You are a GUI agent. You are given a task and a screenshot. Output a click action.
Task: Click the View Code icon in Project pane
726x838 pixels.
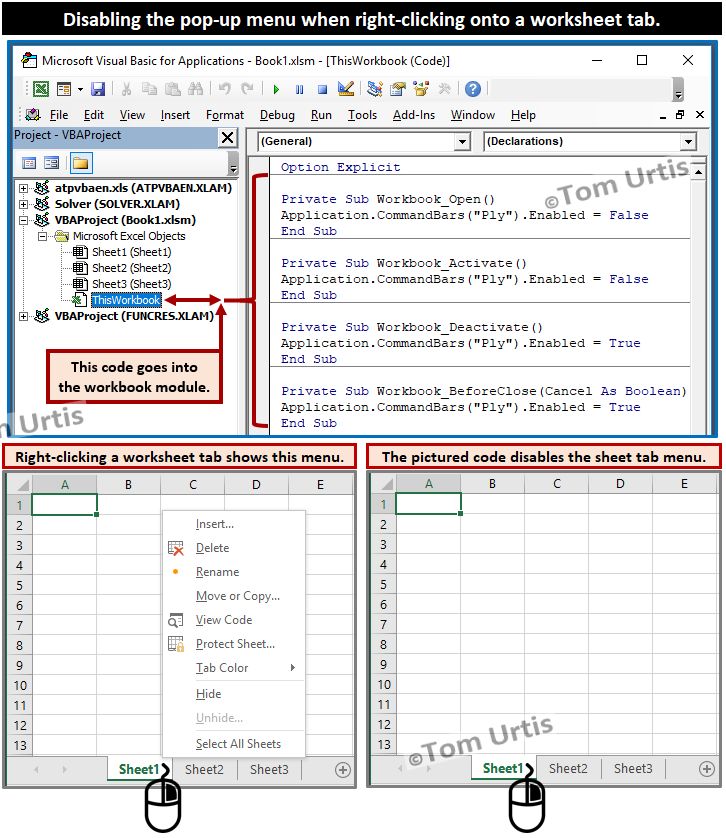click(x=29, y=163)
